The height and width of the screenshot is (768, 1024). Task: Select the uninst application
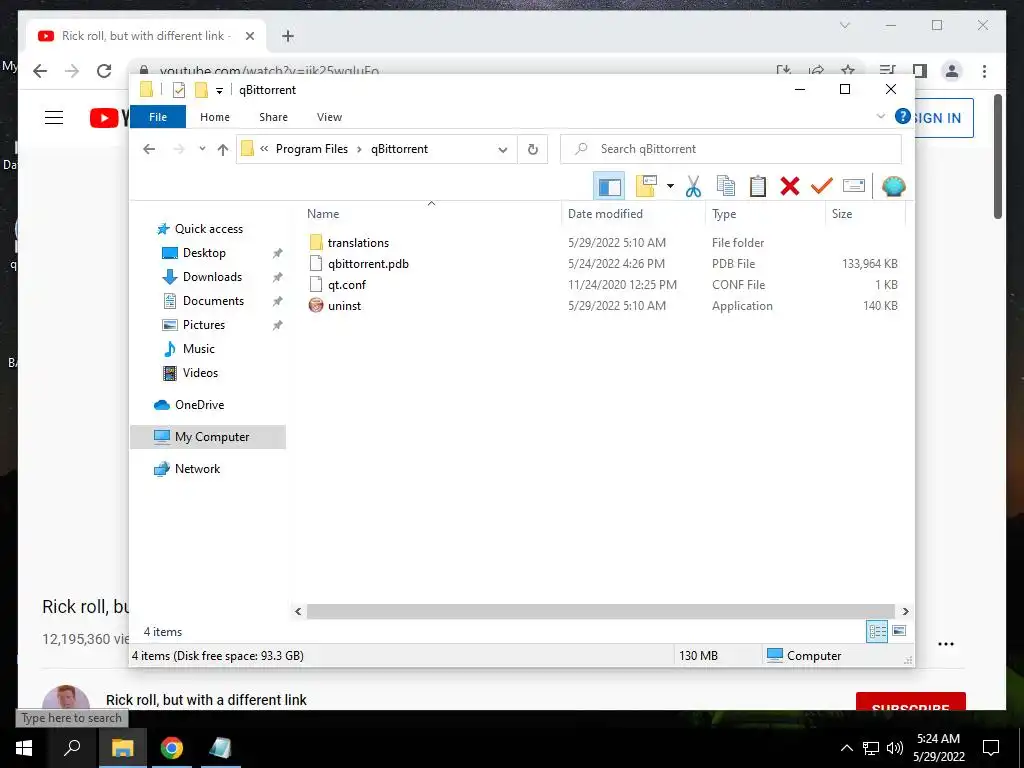(344, 306)
